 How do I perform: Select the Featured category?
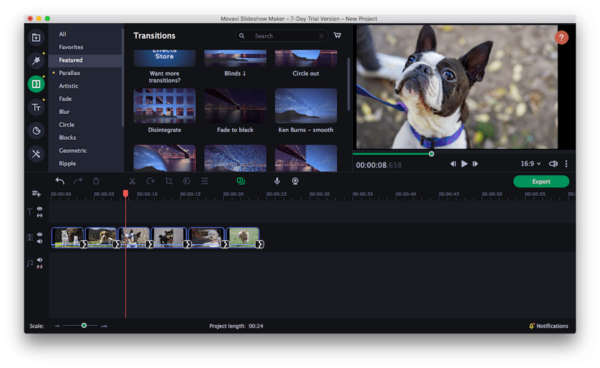(85, 60)
